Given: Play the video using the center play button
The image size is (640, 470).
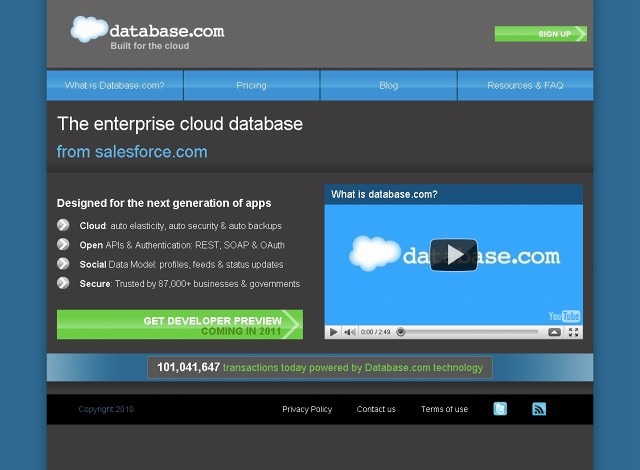Looking at the screenshot, I should (453, 255).
